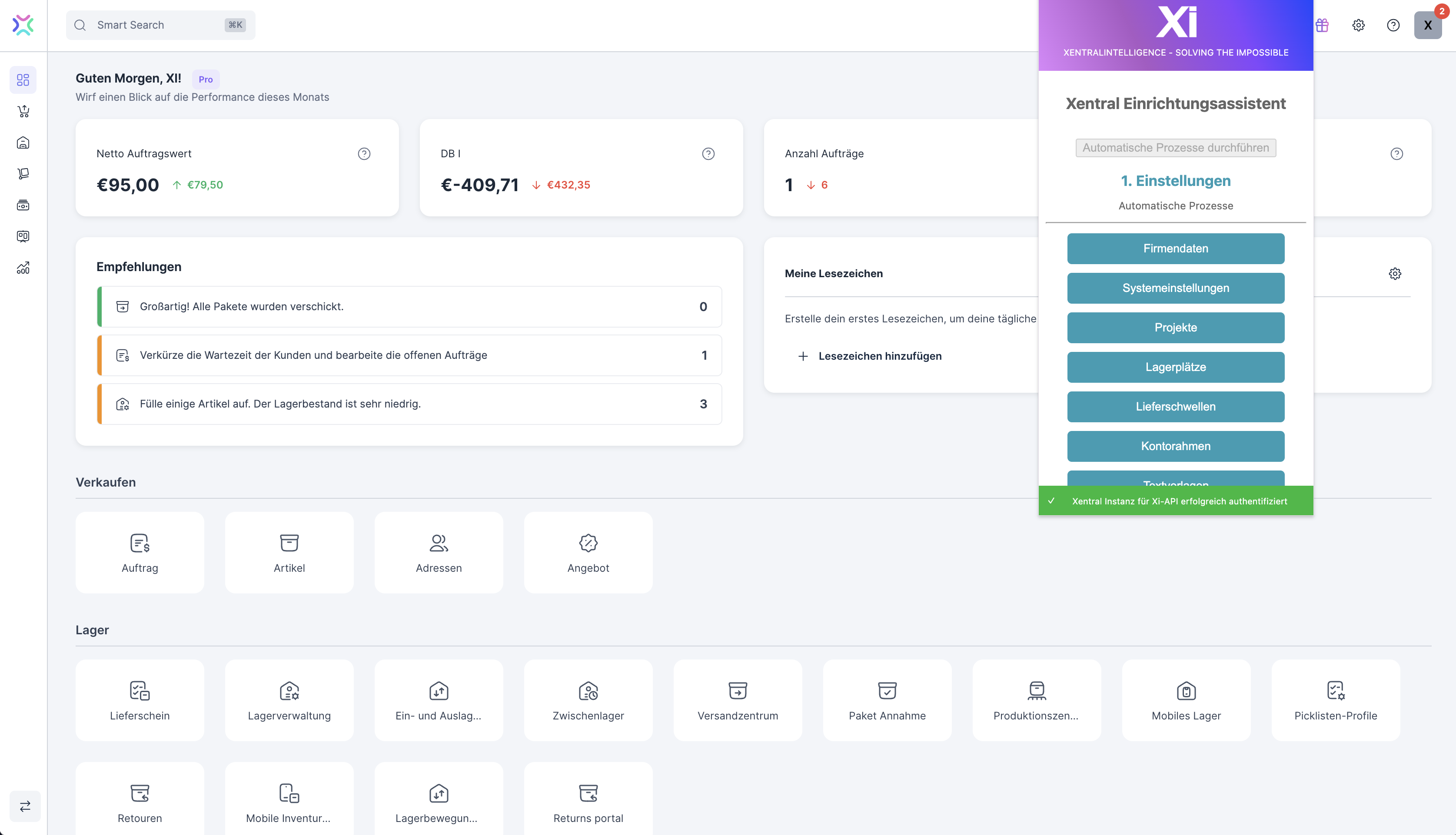The image size is (1456, 835).
Task: Toggle the sidebar collapse arrows button
Action: 25,806
